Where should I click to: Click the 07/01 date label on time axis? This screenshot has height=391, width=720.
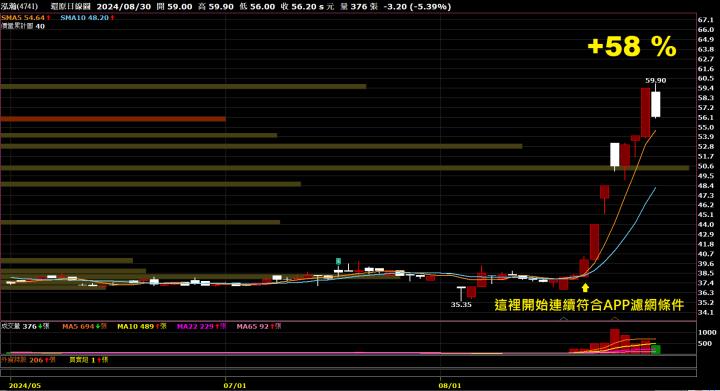pos(235,385)
